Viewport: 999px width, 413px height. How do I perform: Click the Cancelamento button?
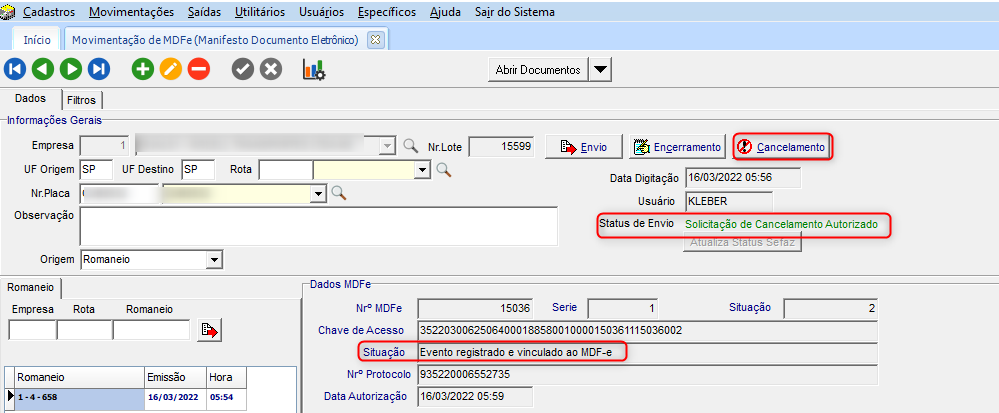(x=782, y=147)
